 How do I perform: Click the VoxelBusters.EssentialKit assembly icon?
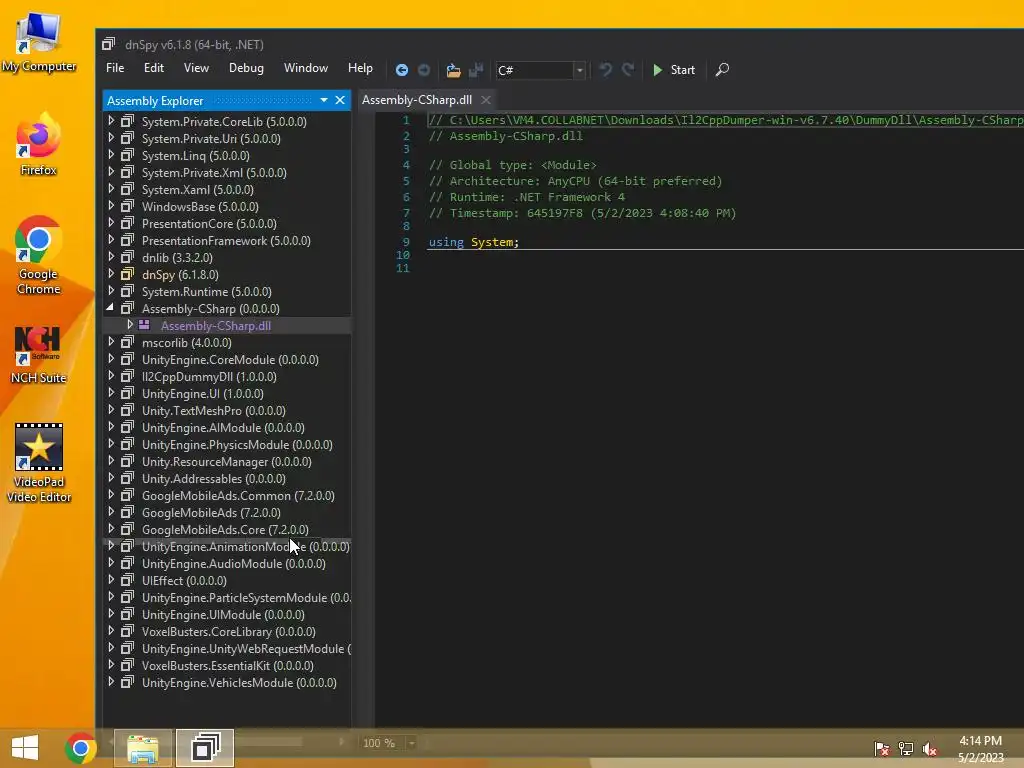pyautogui.click(x=127, y=665)
